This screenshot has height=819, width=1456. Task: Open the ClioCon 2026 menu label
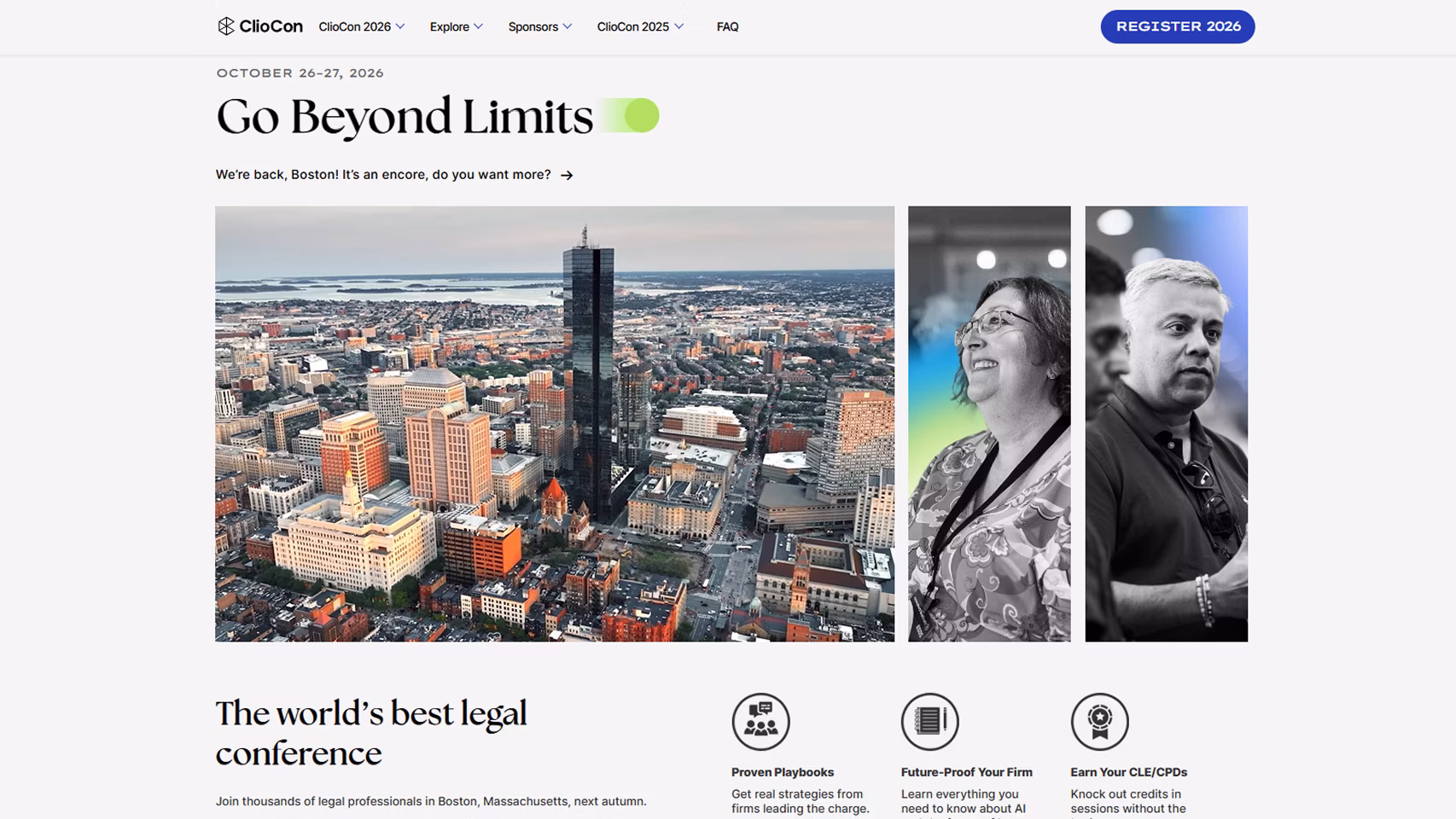[354, 26]
